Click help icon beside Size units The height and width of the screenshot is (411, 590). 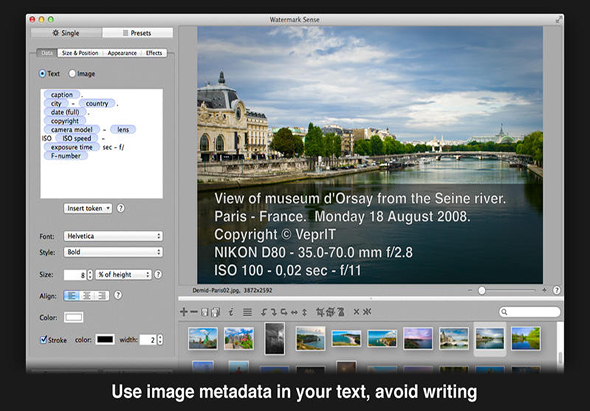(158, 274)
